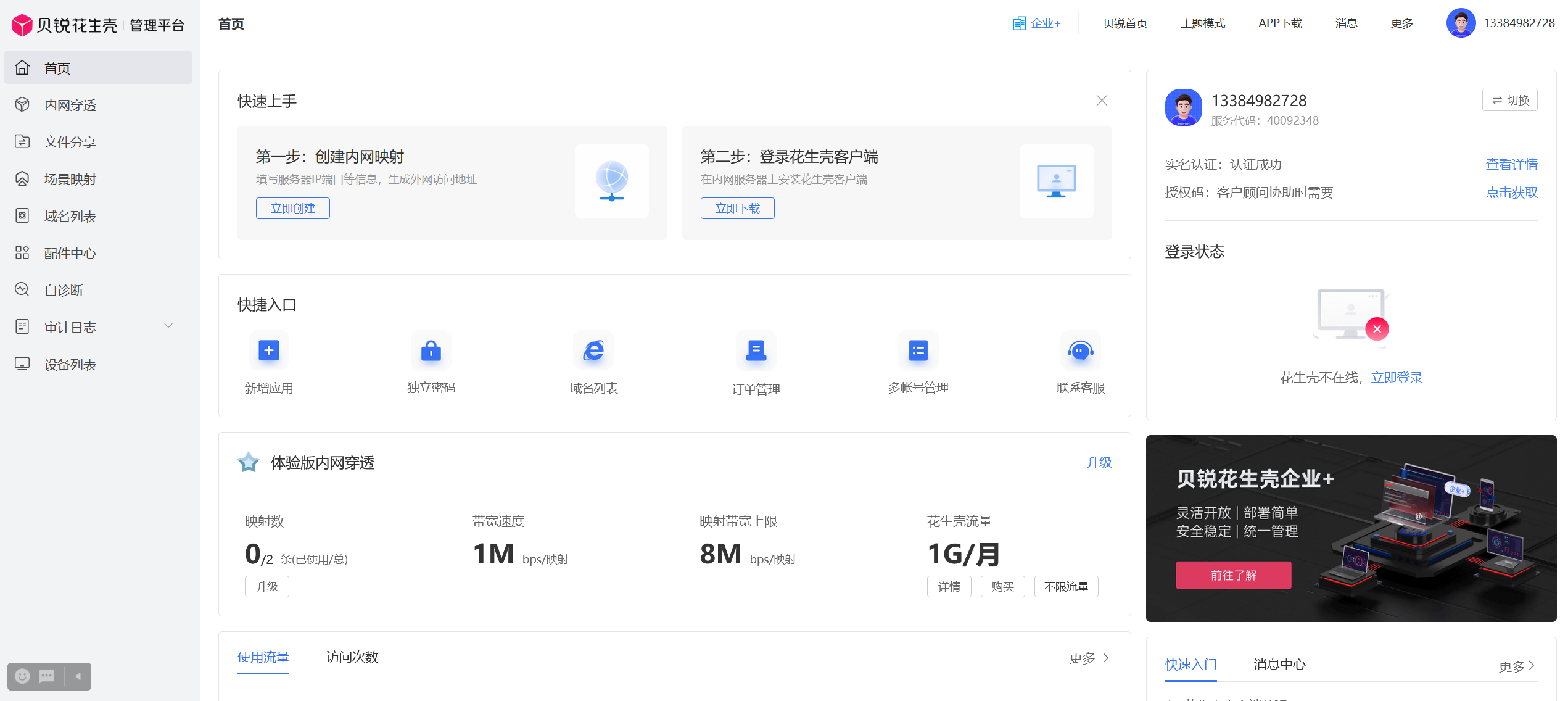Open 贝锐首页 in top navigation
1568x701 pixels.
(1125, 23)
